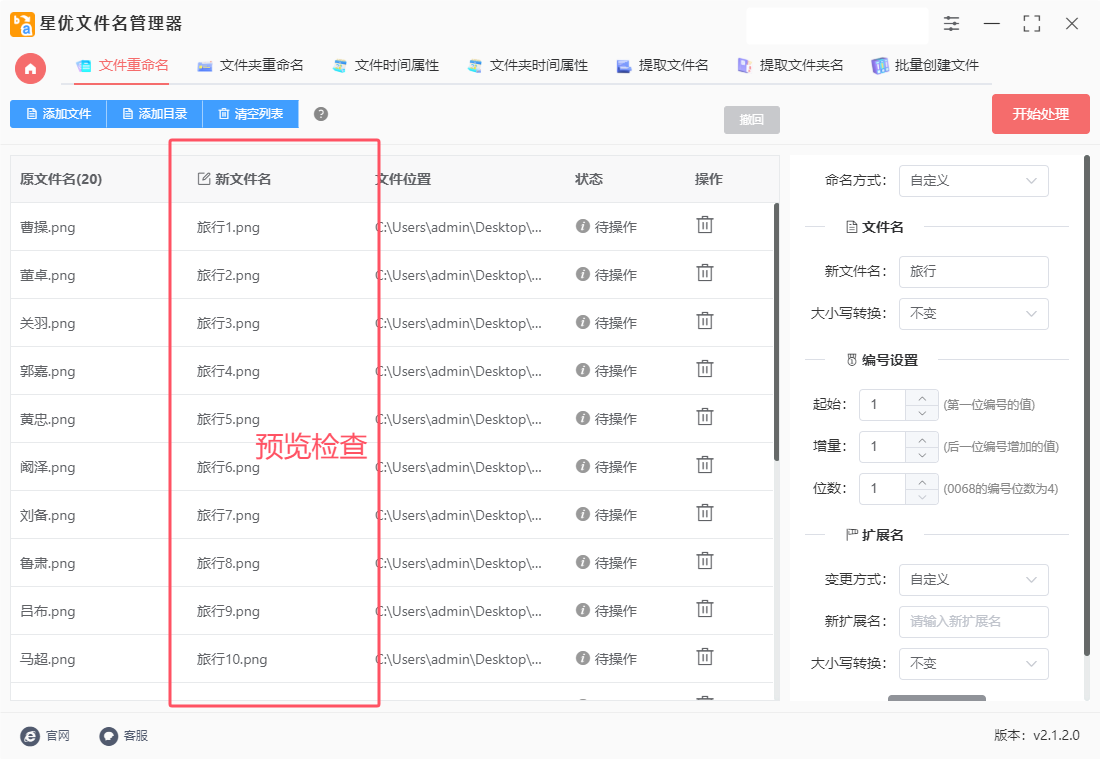Open the 官网 link in footer
Image resolution: width=1100 pixels, height=760 pixels.
[x=58, y=736]
